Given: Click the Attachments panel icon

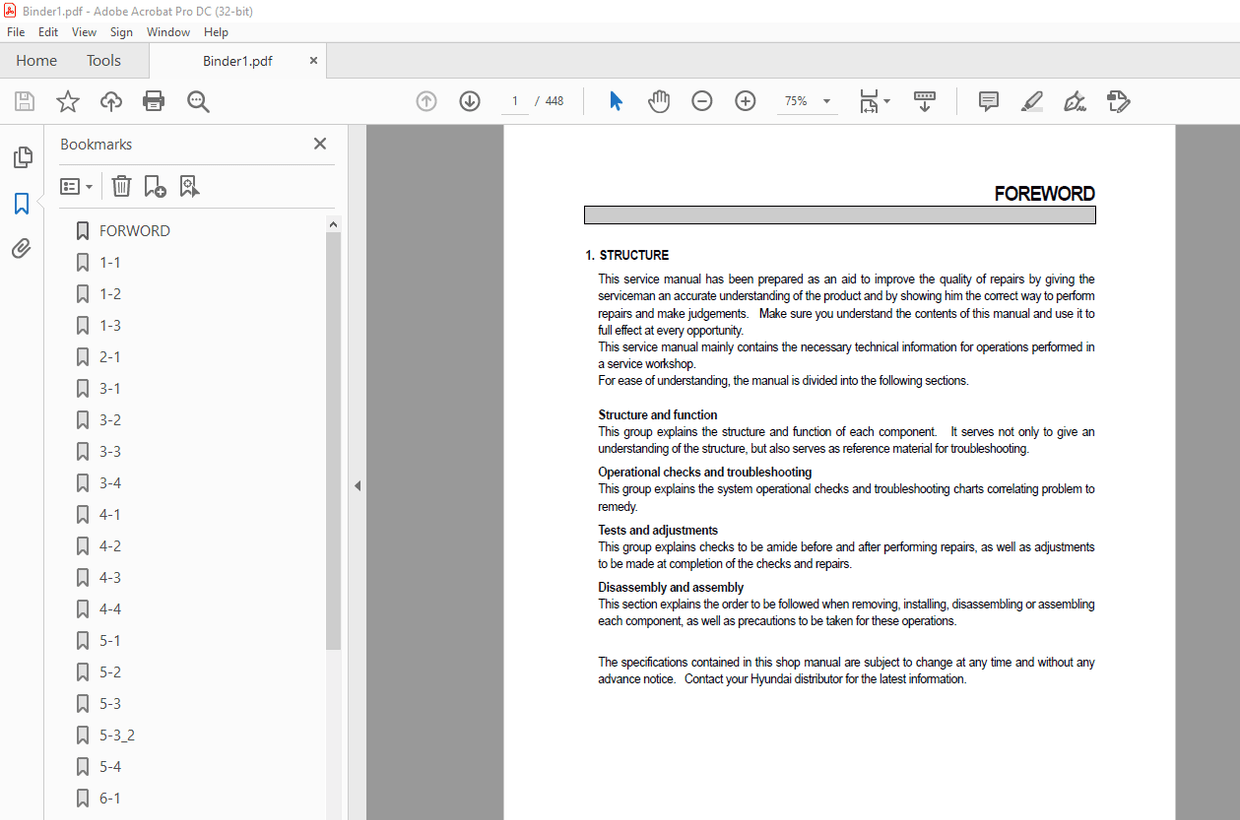Looking at the screenshot, I should click(x=22, y=248).
